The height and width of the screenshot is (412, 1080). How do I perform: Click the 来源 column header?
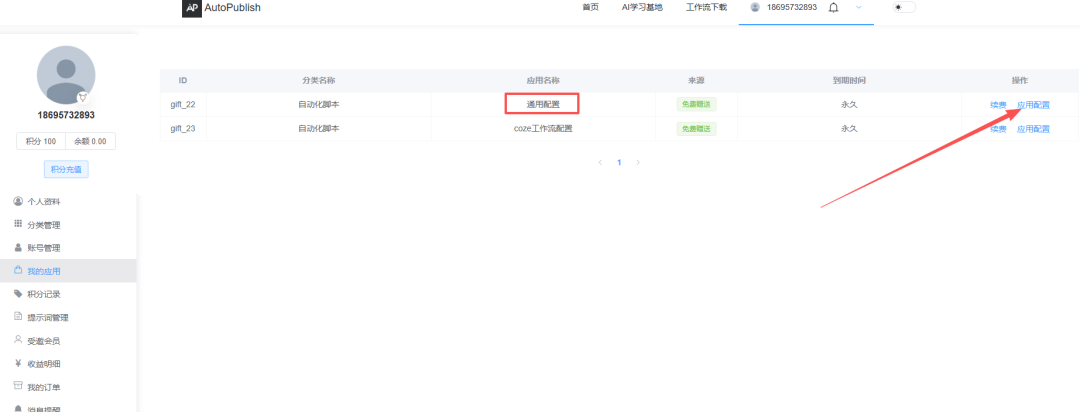[x=696, y=81]
